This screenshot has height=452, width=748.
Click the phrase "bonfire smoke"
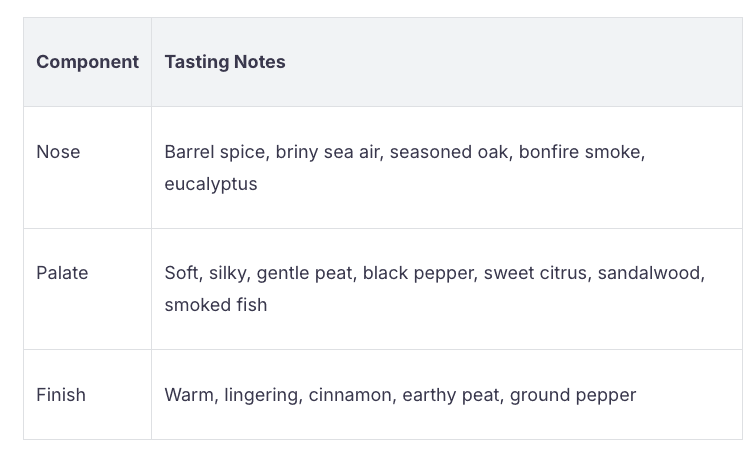(x=580, y=152)
